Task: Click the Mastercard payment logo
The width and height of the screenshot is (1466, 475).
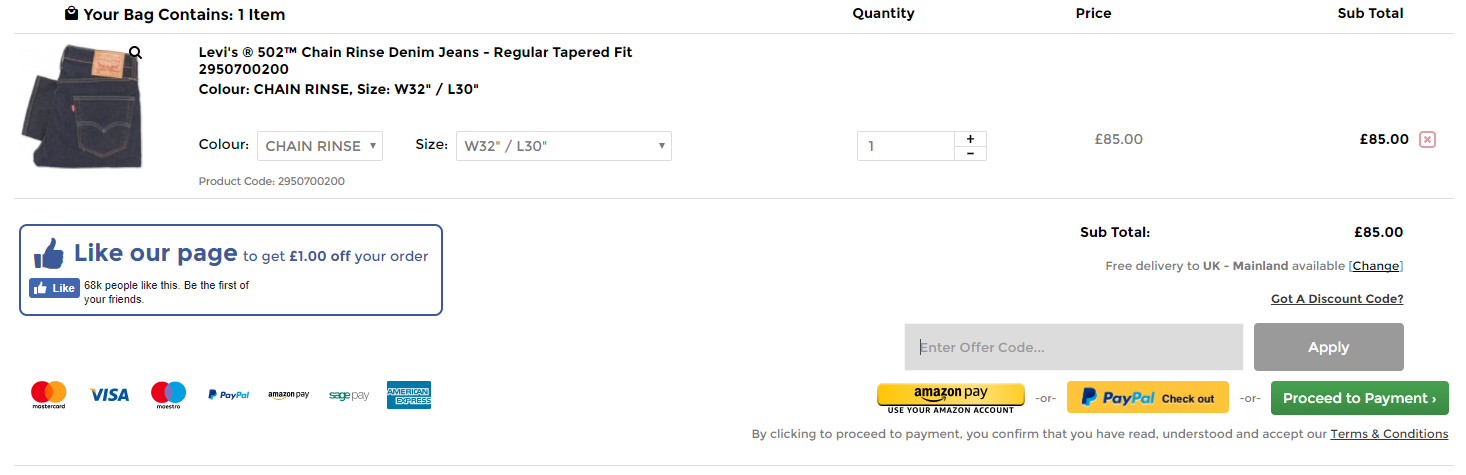Action: [x=48, y=395]
